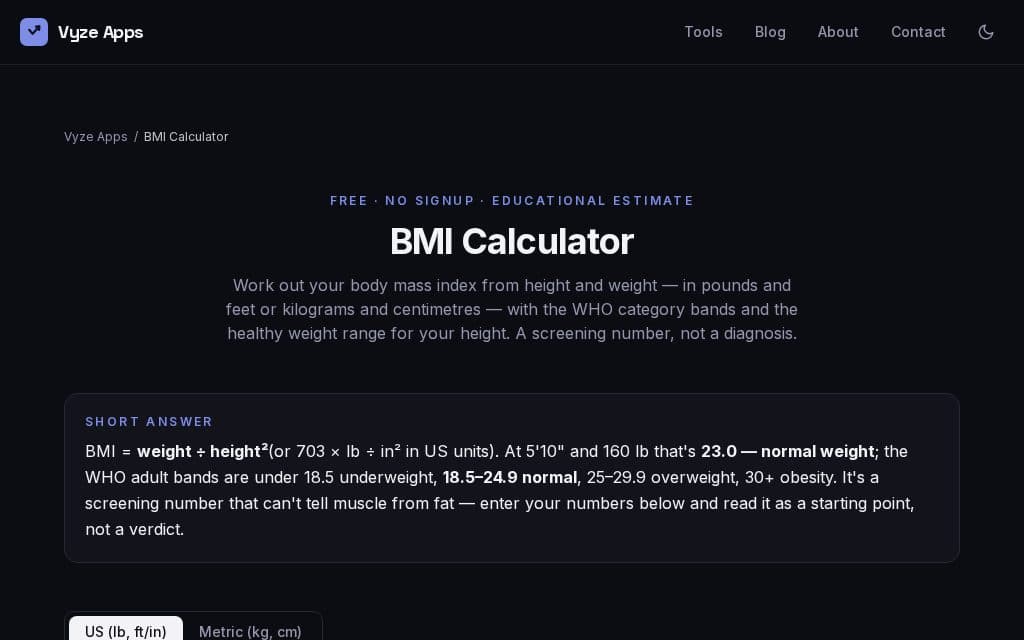Click the Free No Signup tagline
The height and width of the screenshot is (640, 1024).
click(512, 200)
